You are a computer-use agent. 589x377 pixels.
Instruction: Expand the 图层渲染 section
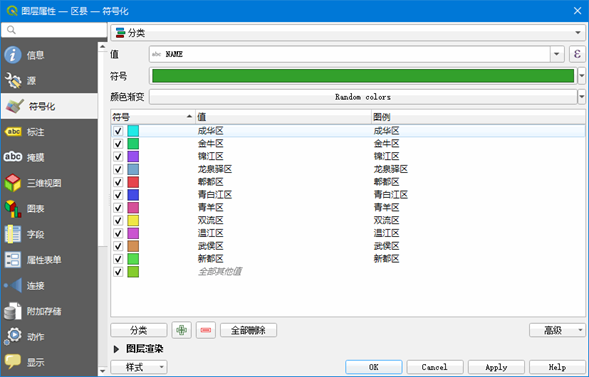116,349
